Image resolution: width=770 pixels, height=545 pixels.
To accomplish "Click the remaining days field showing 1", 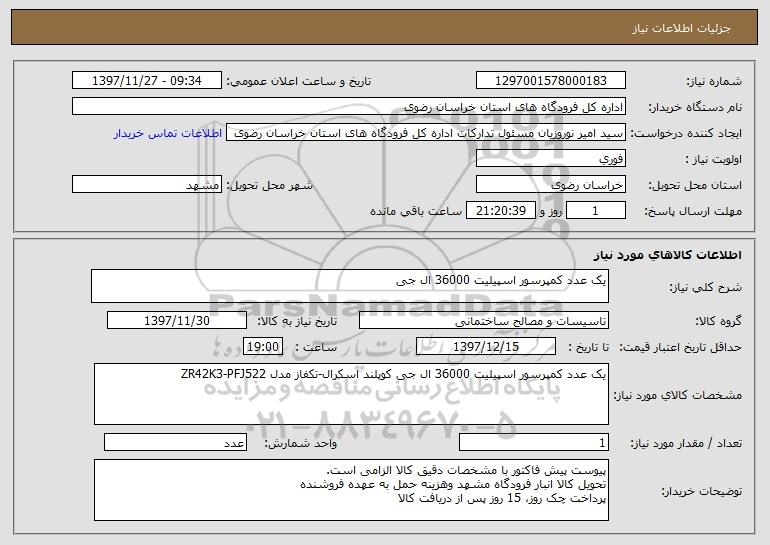I will tap(596, 211).
